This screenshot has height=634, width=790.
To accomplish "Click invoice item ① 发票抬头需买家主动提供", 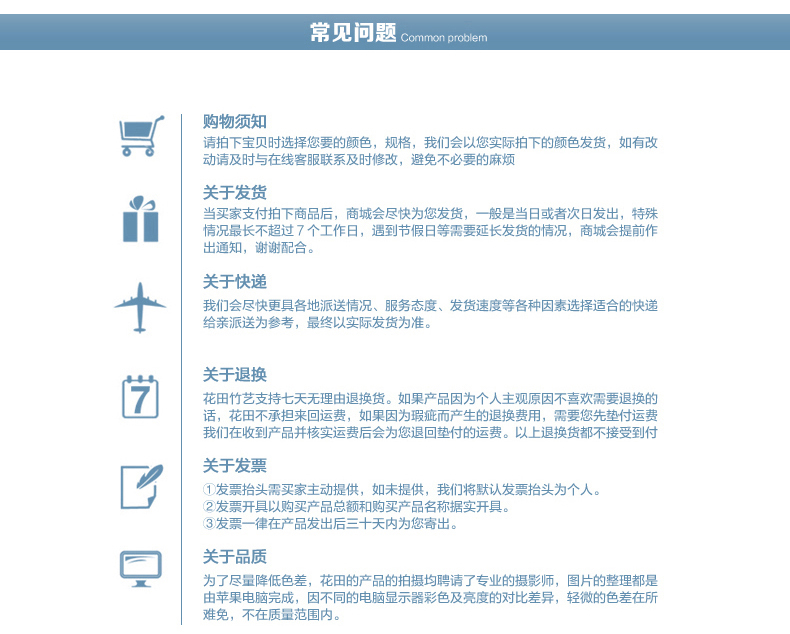I will tap(402, 489).
